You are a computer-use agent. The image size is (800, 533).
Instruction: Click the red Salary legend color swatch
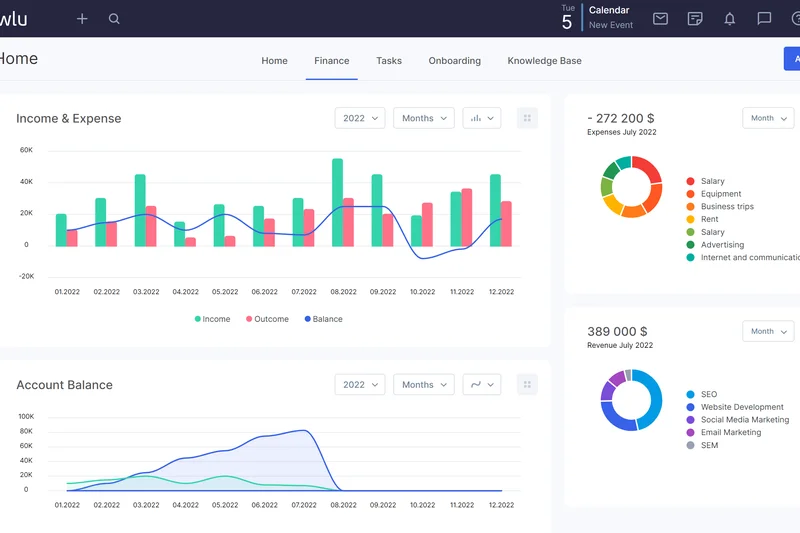click(690, 182)
